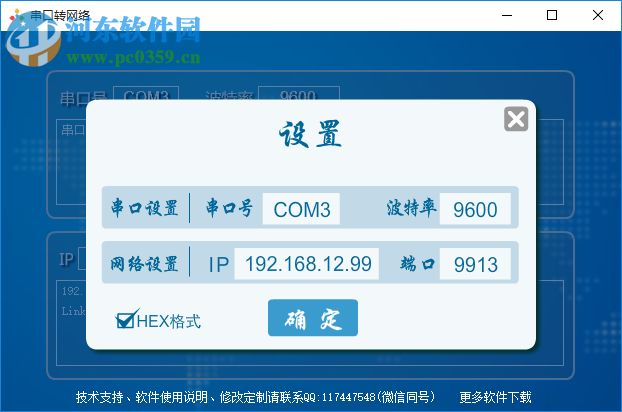Click the 端口 label in the dialog
The height and width of the screenshot is (412, 622).
click(417, 264)
